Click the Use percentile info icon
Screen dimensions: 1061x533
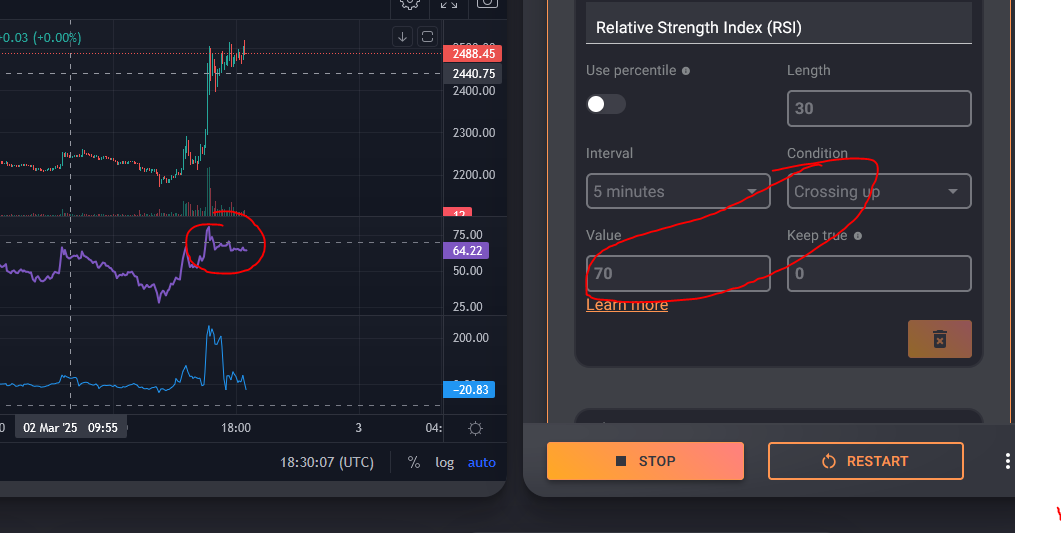click(x=685, y=71)
